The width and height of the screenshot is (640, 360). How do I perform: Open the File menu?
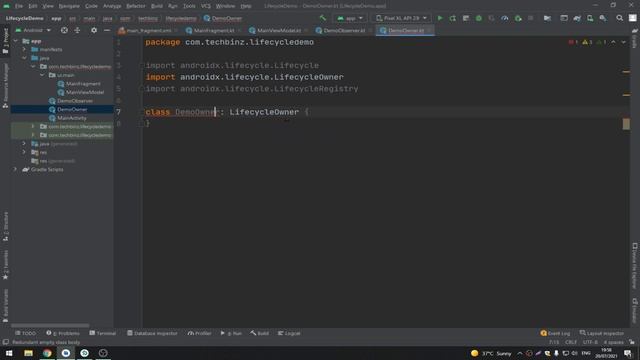(19, 6)
